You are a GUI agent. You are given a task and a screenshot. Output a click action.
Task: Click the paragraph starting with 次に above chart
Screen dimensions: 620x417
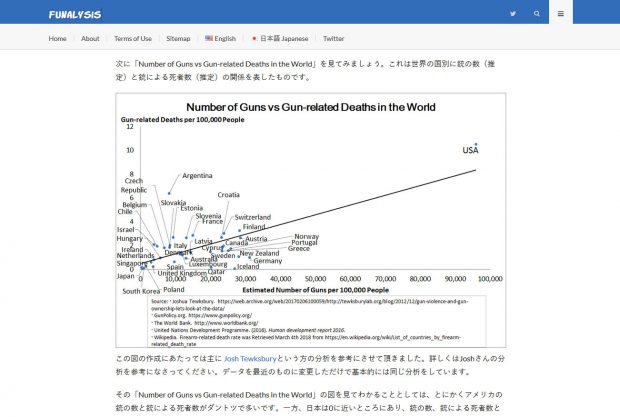305,70
